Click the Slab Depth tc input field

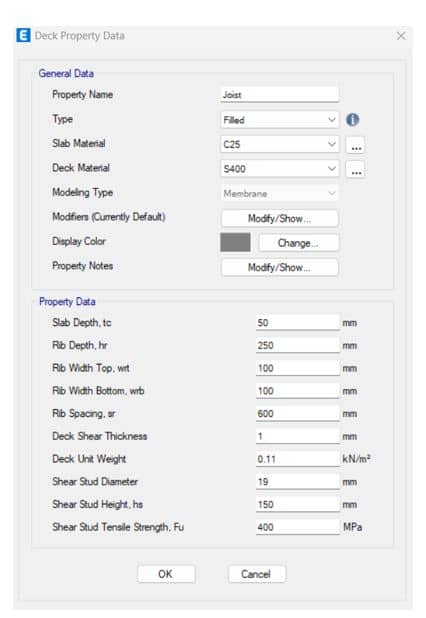(x=298, y=322)
